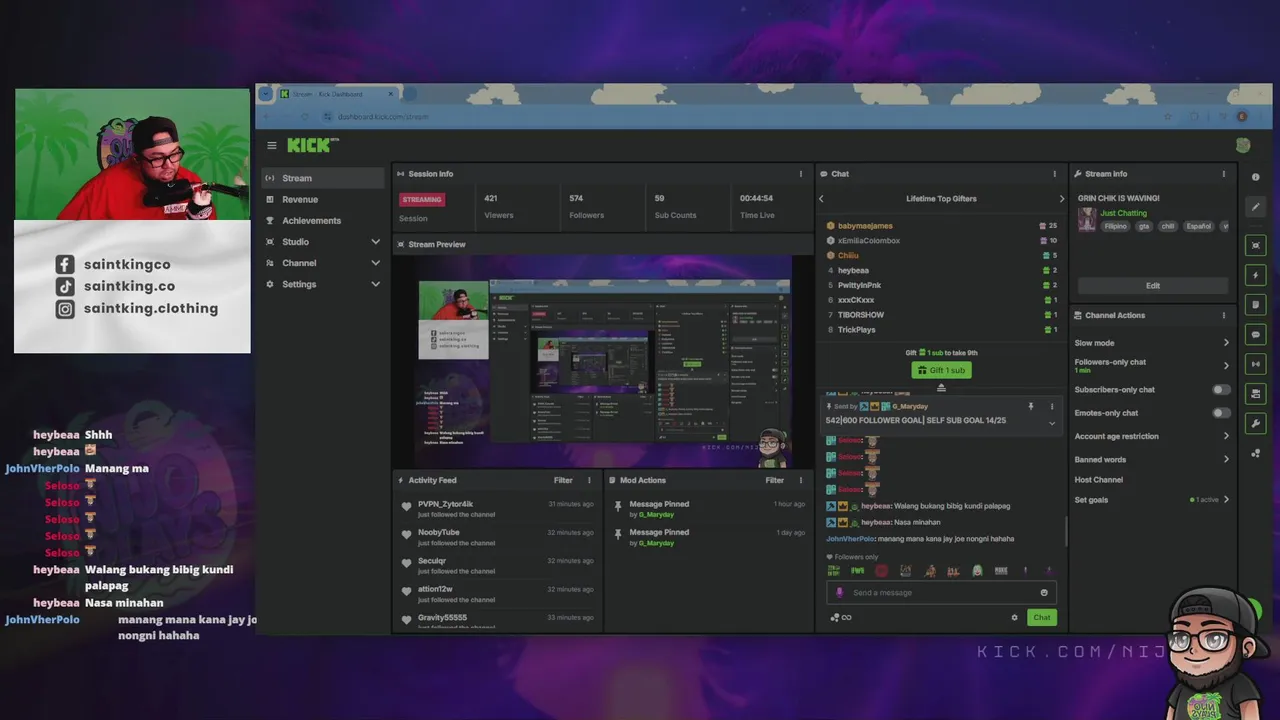The height and width of the screenshot is (720, 1280).
Task: Click PVPN_Zytor4lk in Activity Feed
Action: [445, 504]
